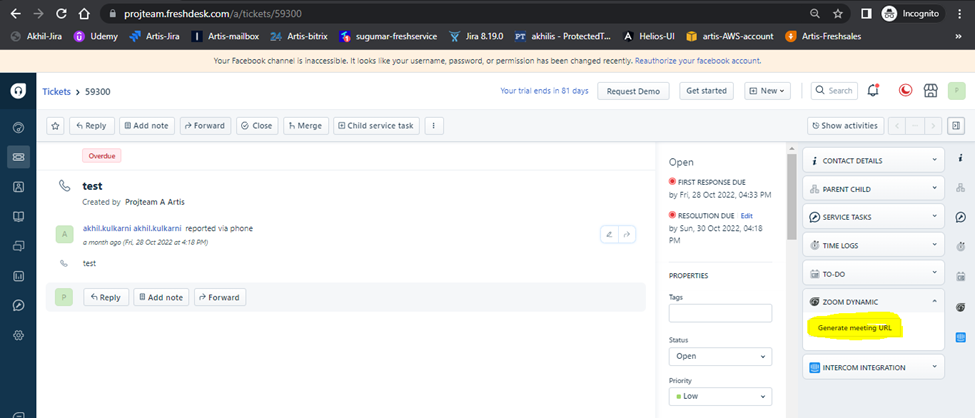Open the Status dropdown showing Open

tap(720, 356)
